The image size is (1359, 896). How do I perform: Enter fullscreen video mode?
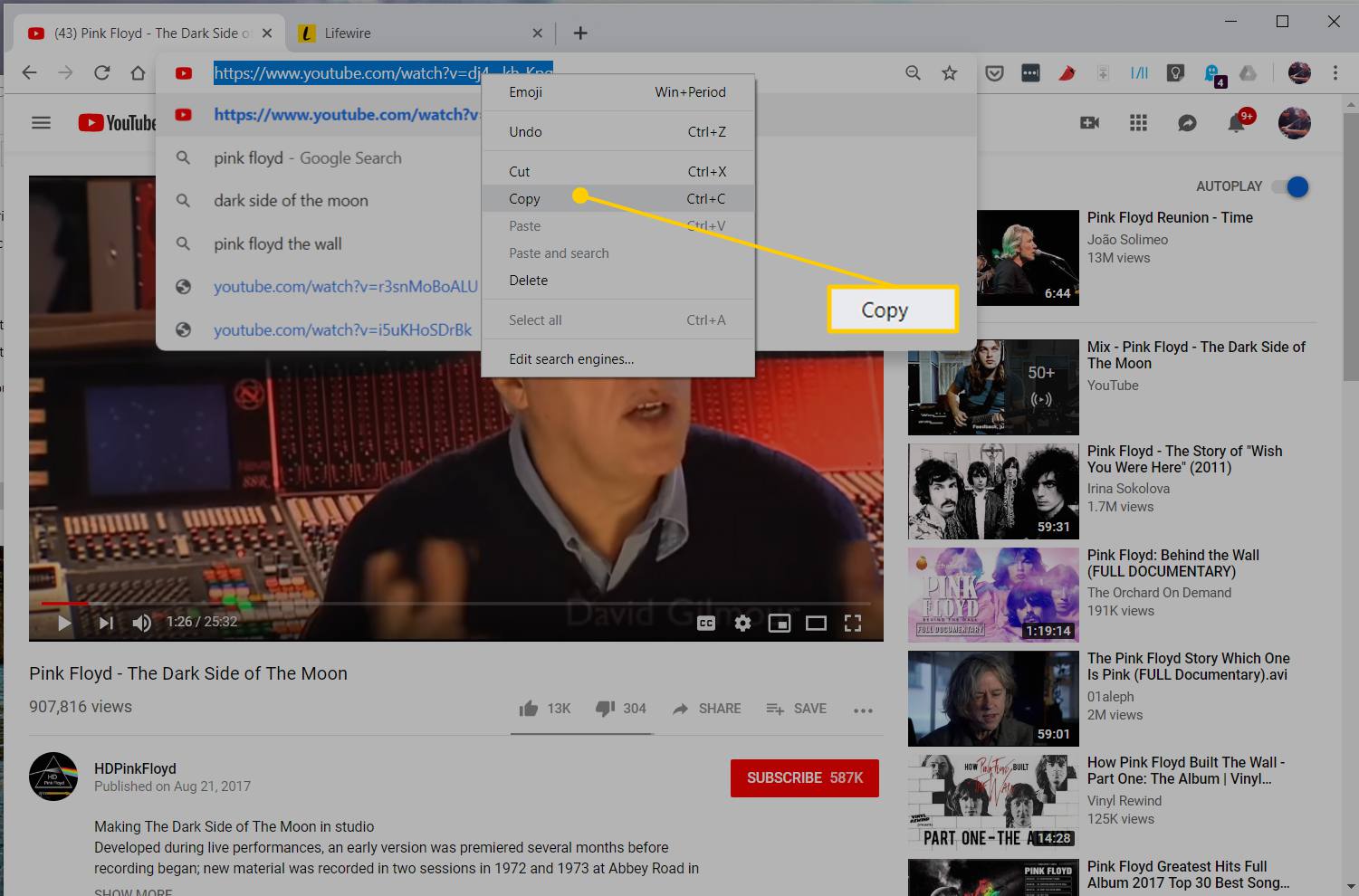pos(852,623)
